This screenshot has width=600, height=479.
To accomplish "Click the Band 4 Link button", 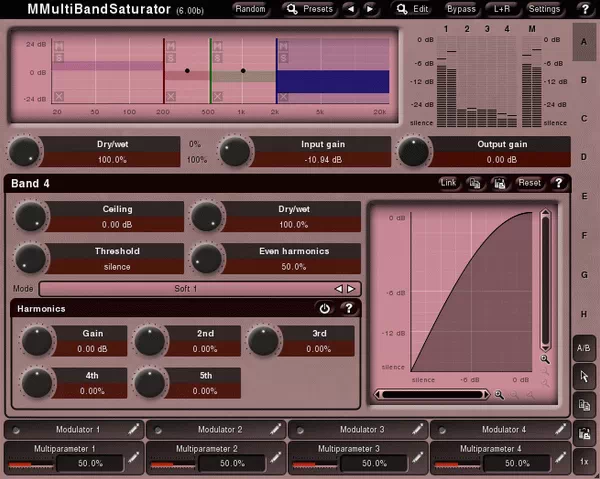I will pyautogui.click(x=448, y=183).
